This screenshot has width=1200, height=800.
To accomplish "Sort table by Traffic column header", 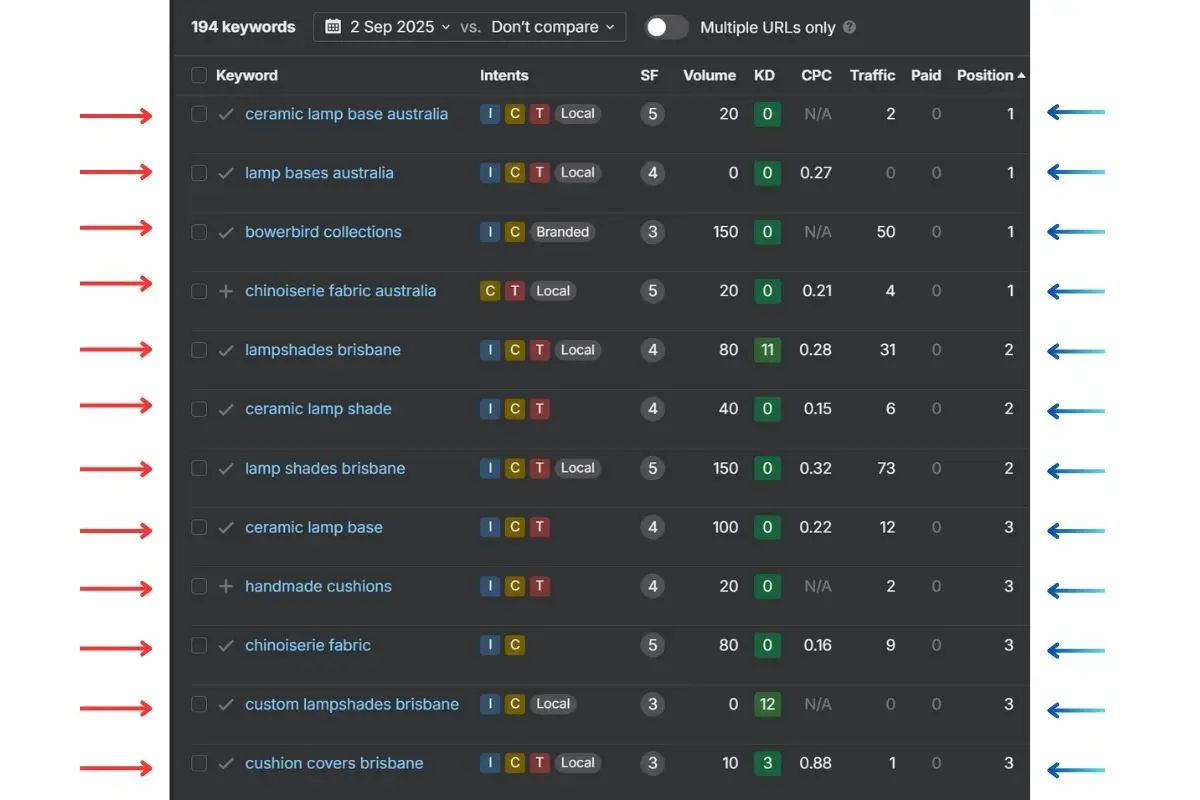I will 872,75.
